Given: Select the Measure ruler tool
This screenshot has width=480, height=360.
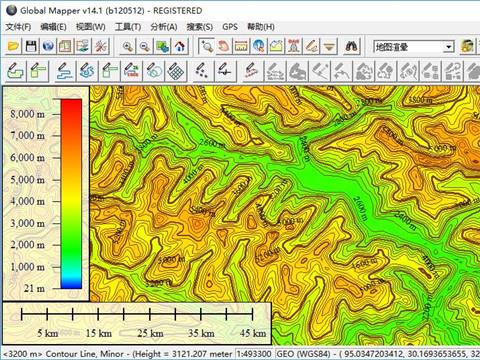Looking at the screenshot, I should click(x=241, y=46).
